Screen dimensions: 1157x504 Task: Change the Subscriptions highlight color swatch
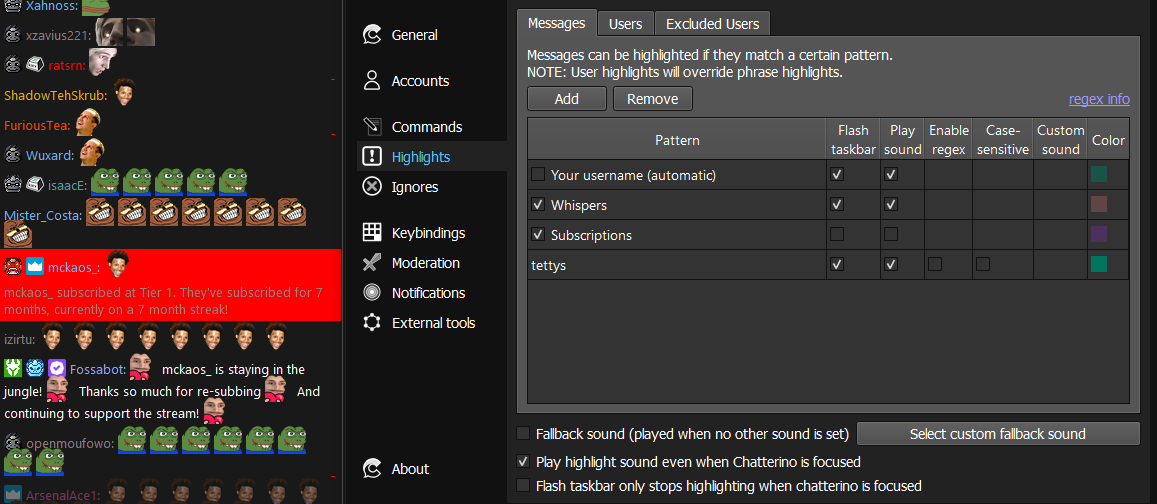pos(1099,235)
